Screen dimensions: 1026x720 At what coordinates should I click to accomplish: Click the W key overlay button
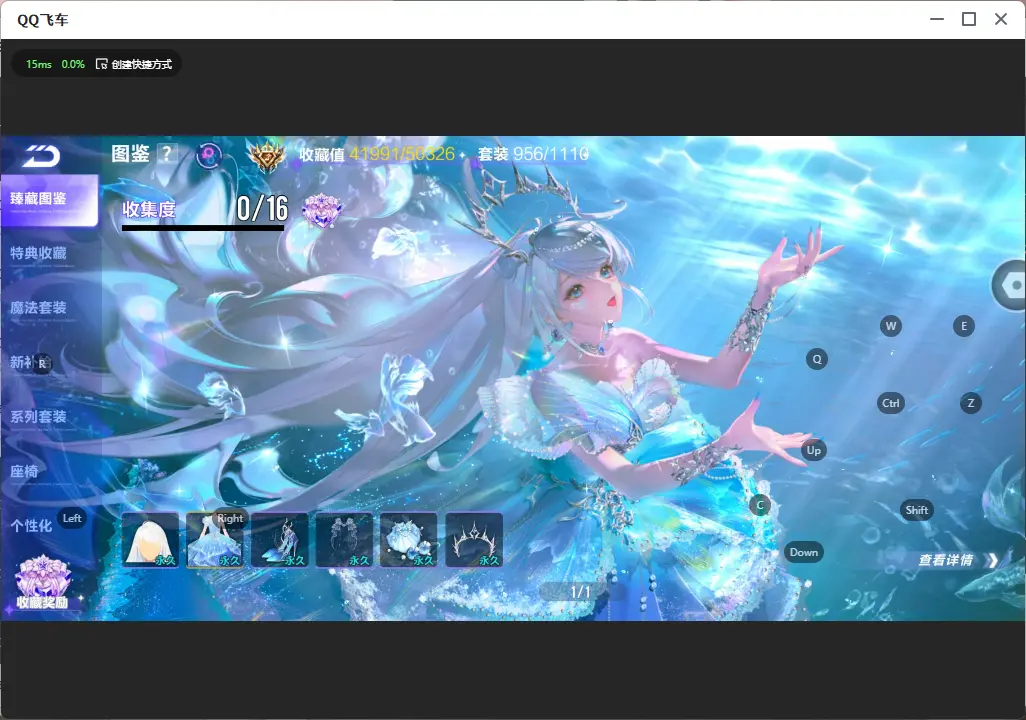coord(891,326)
